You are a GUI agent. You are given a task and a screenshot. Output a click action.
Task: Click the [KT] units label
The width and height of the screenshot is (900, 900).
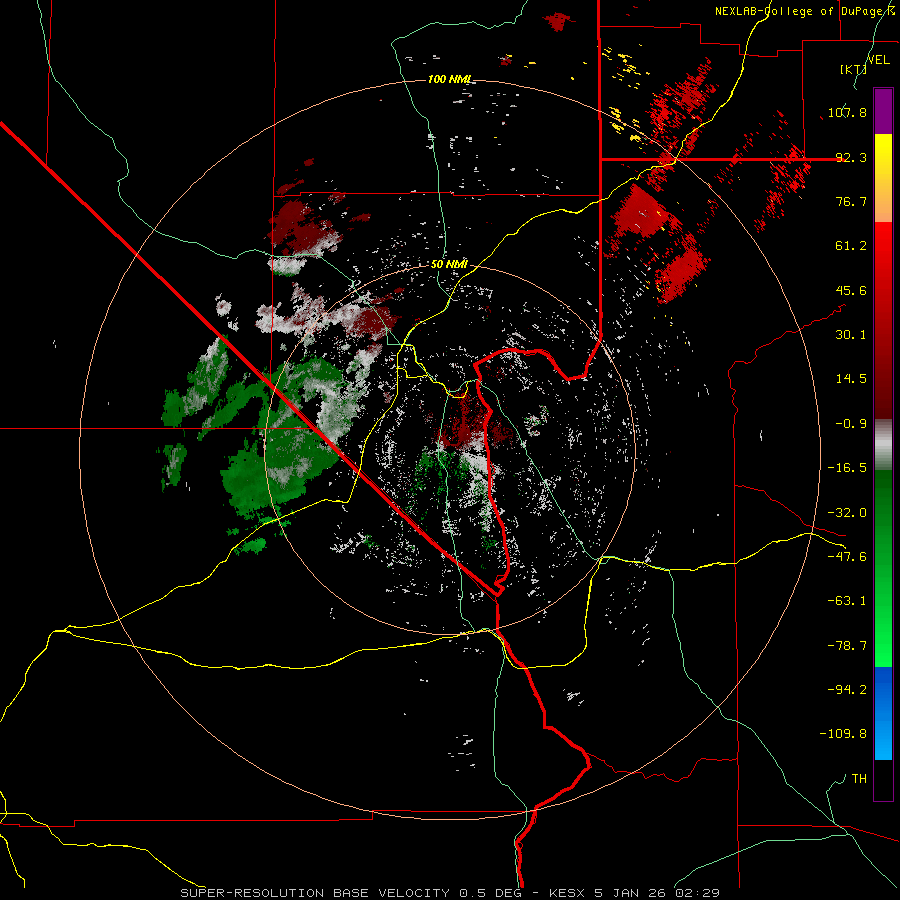click(853, 69)
